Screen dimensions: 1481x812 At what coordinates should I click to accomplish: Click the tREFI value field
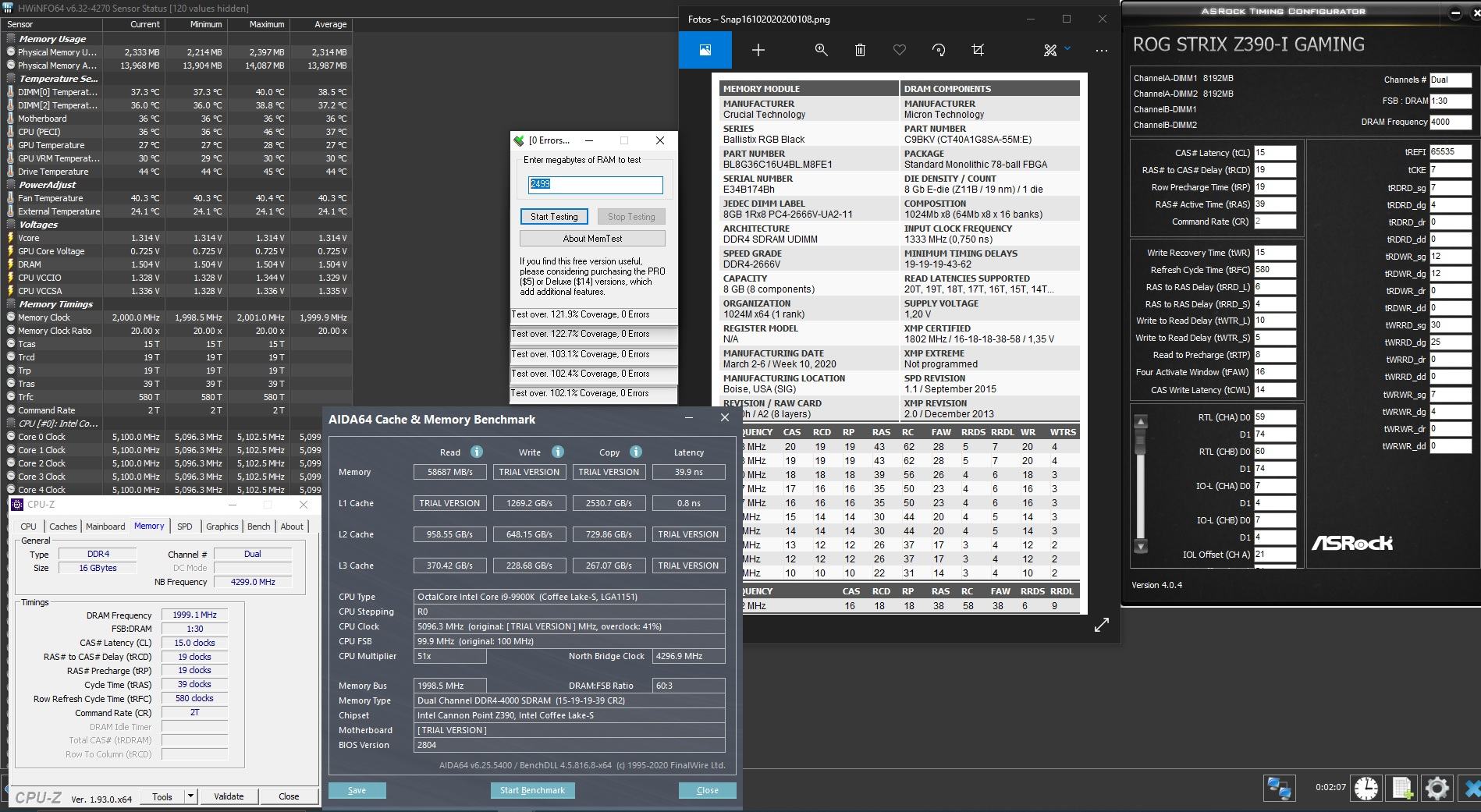click(1451, 152)
